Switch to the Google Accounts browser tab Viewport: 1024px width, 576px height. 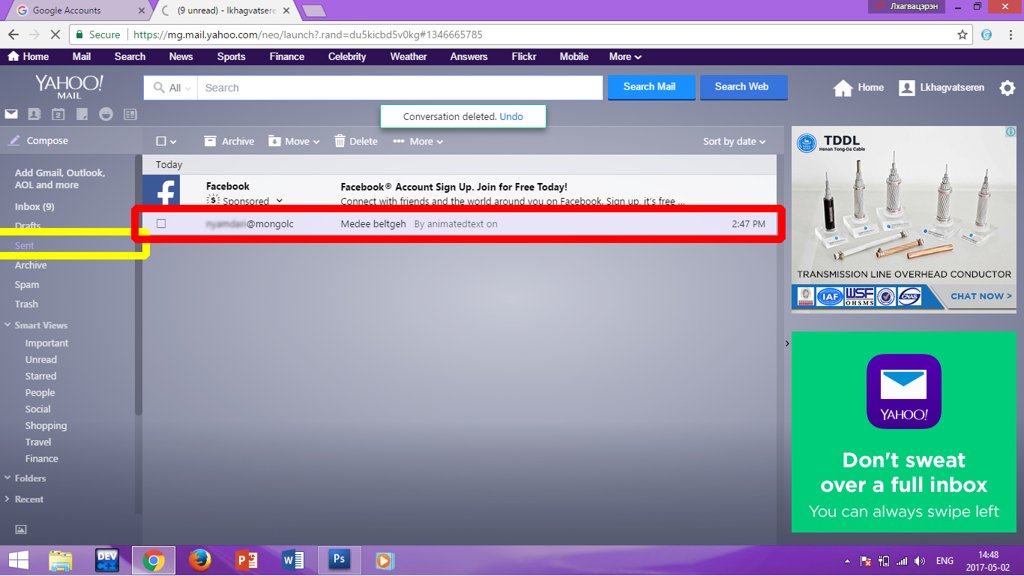tap(73, 10)
